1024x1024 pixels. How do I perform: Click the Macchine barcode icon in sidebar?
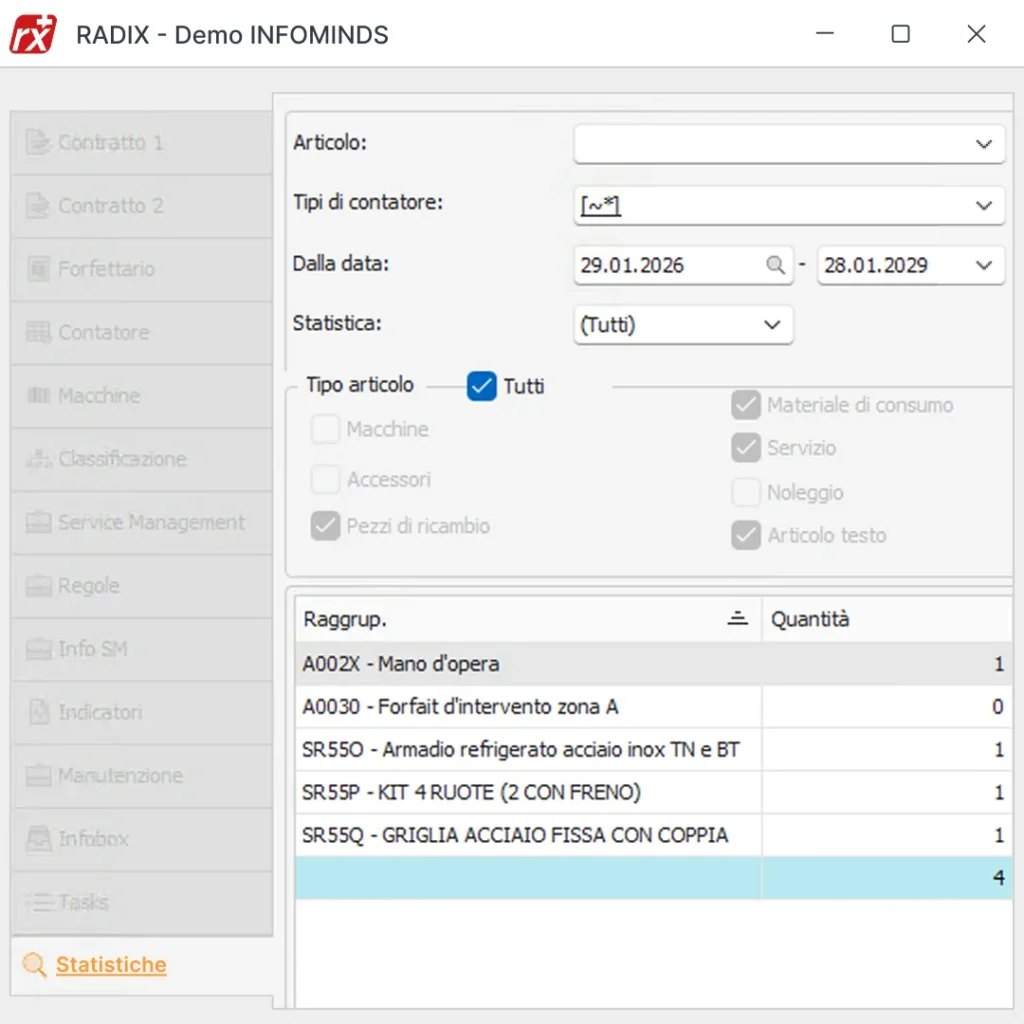[x=38, y=396]
